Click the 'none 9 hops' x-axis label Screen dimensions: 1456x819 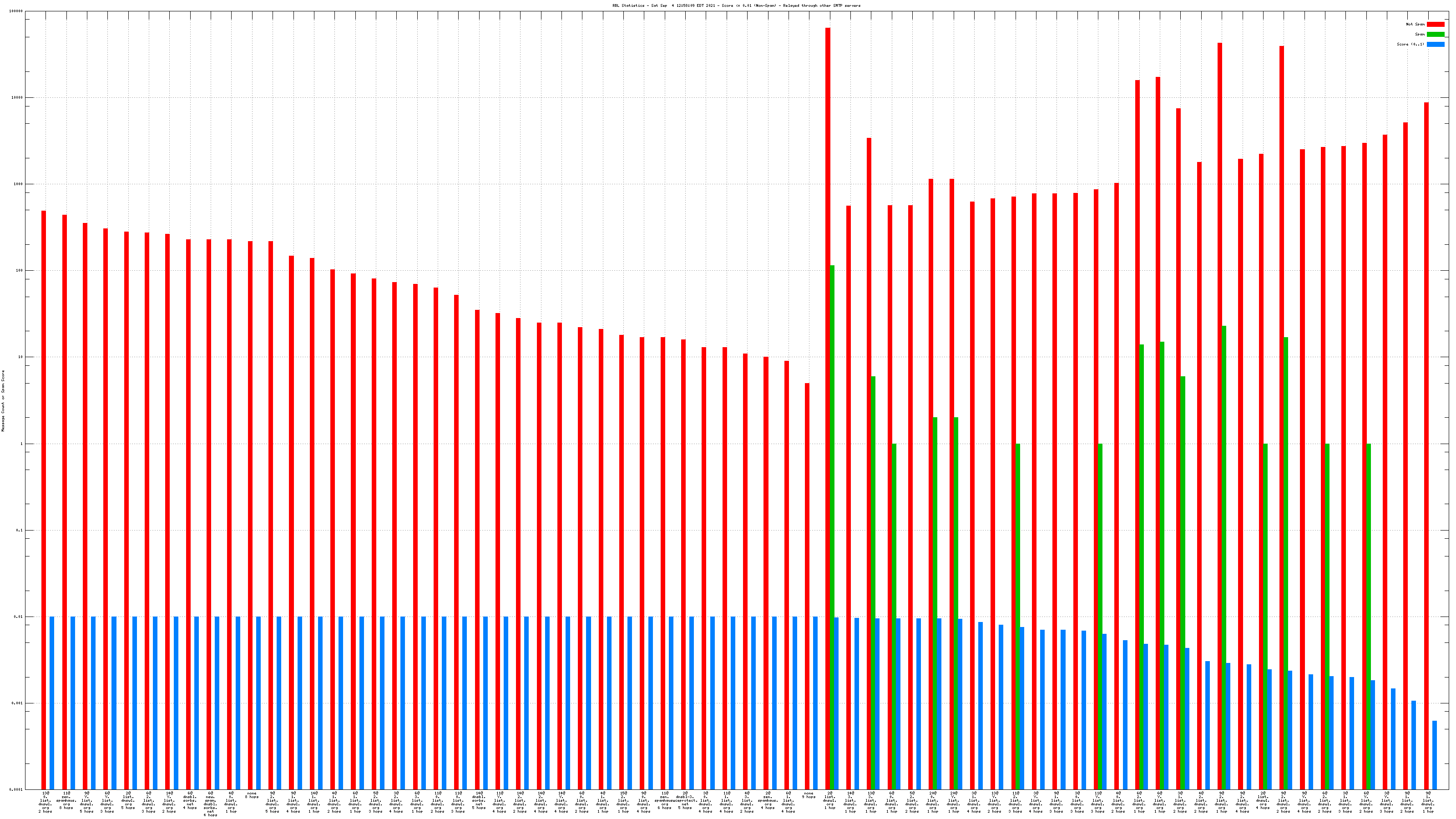(x=809, y=795)
